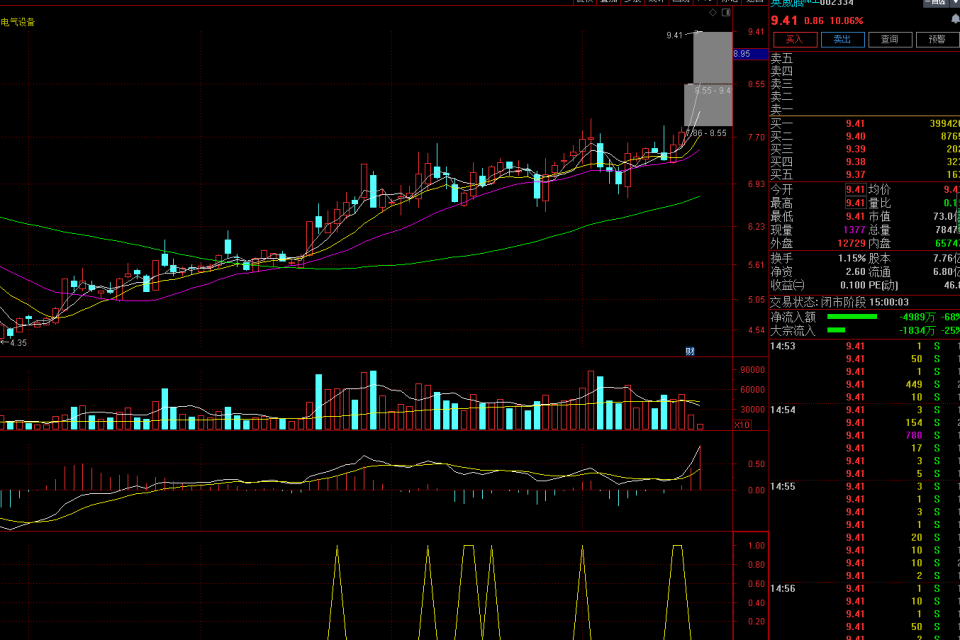
Task: Click the 10.06% change percentage
Action: click(846, 21)
